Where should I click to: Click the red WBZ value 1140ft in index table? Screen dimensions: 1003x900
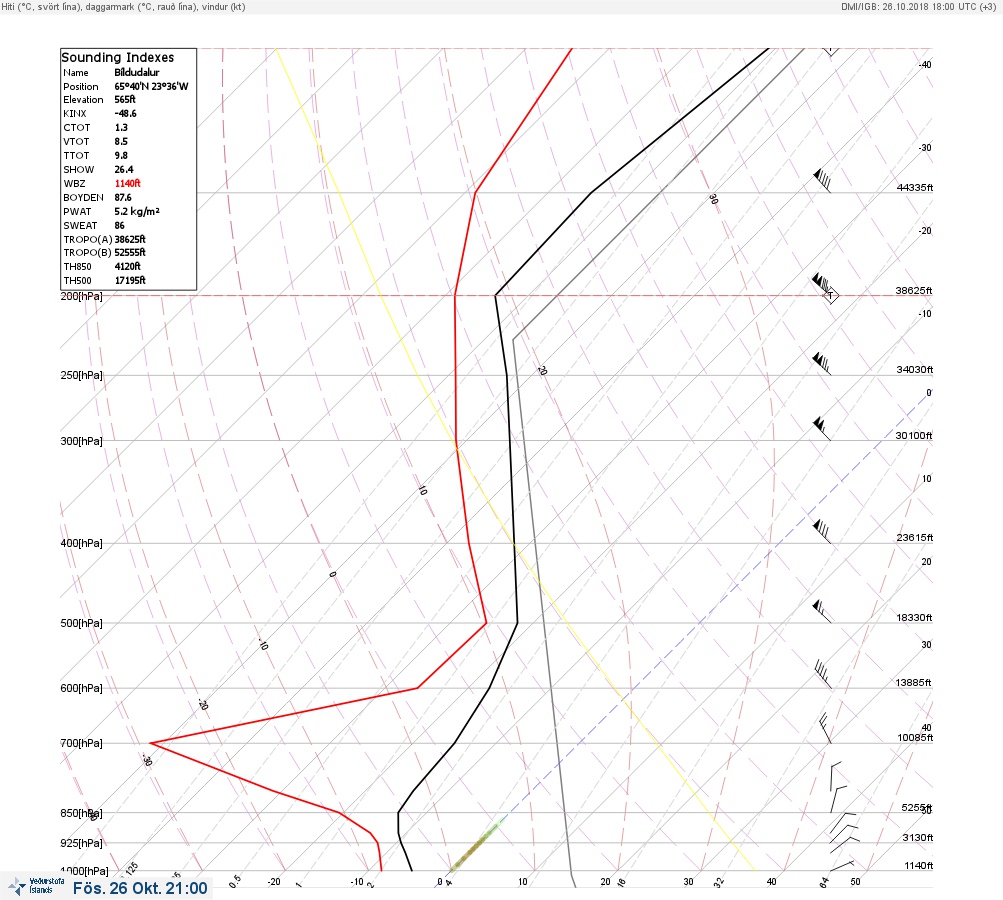coord(127,184)
